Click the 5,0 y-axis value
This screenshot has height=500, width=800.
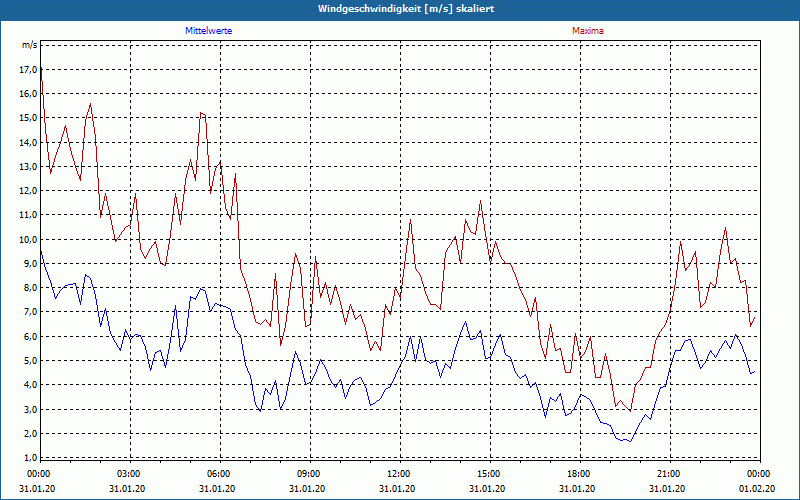(30, 361)
